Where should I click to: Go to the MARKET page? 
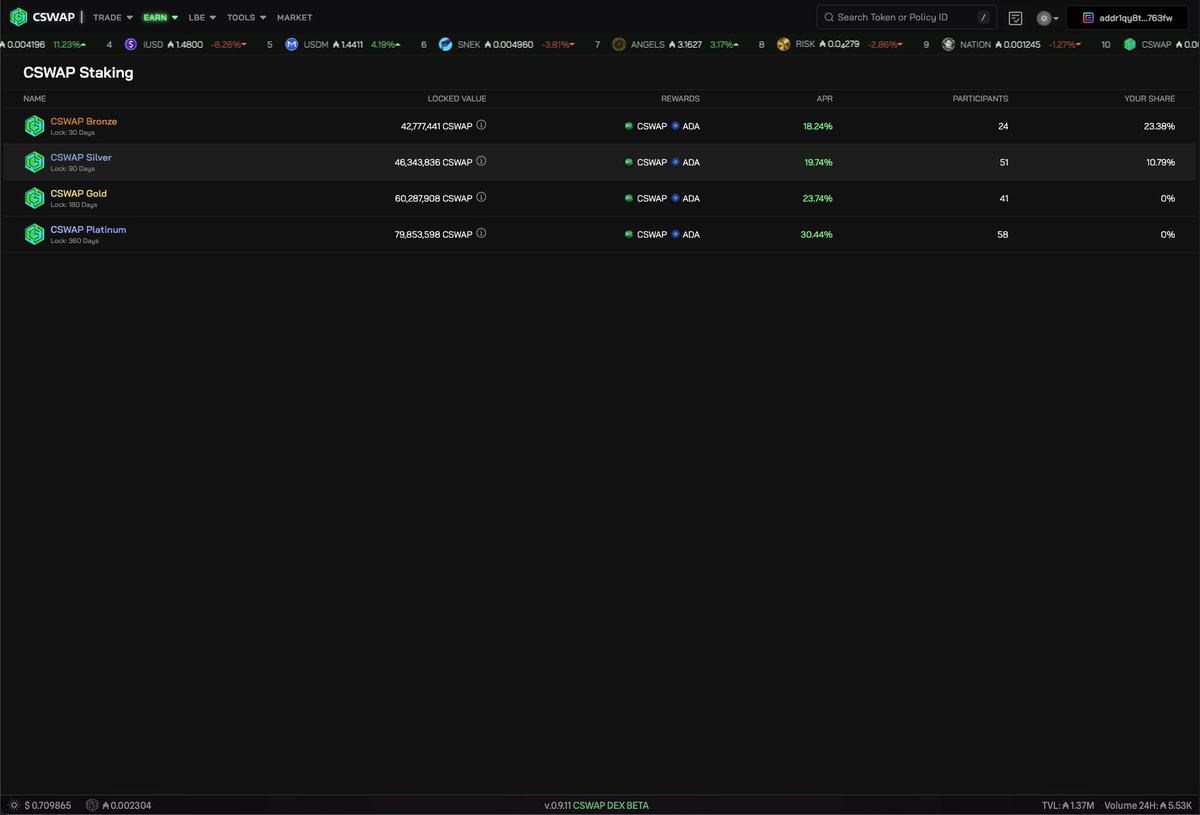click(294, 18)
